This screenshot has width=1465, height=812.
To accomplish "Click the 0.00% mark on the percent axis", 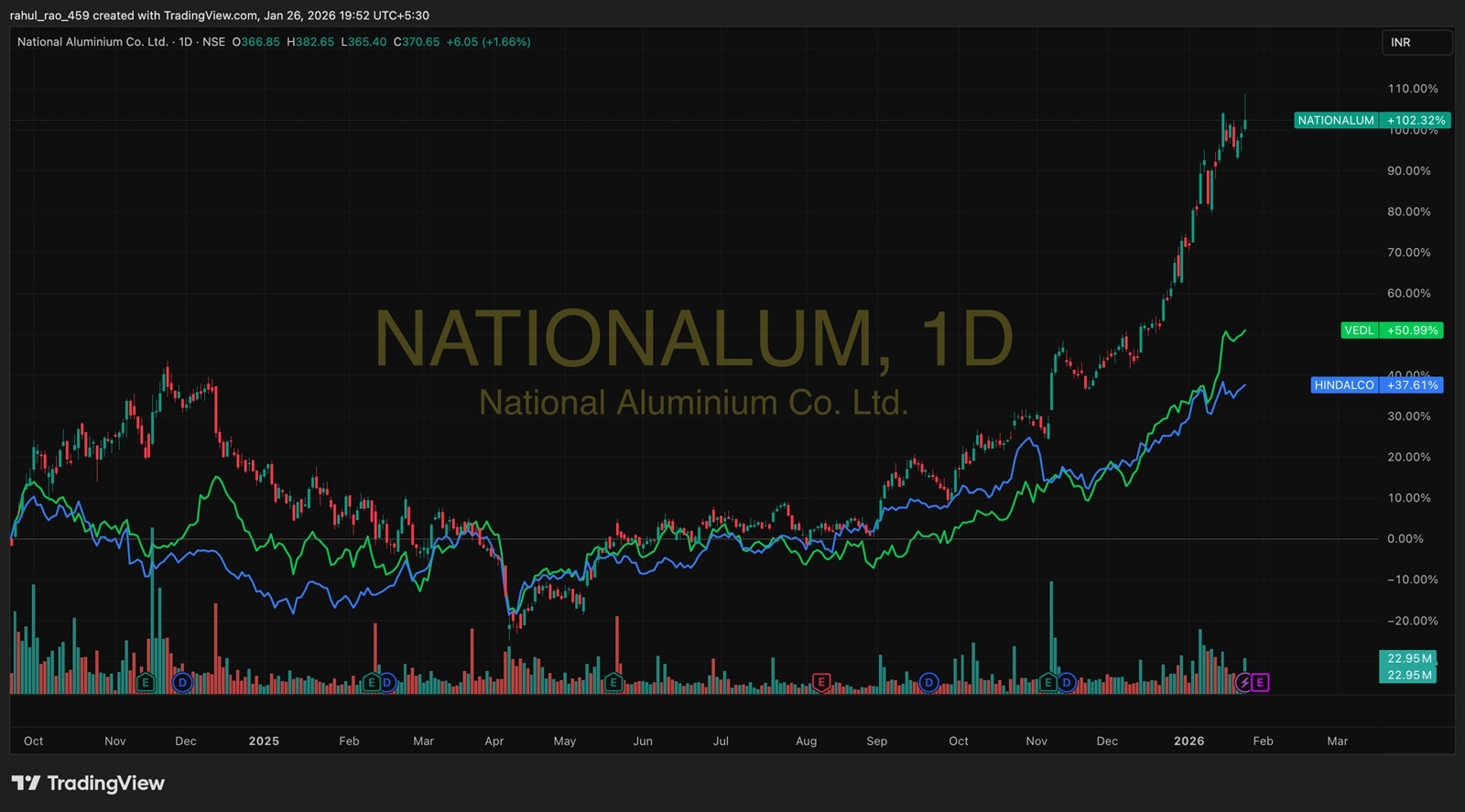I will [1405, 538].
